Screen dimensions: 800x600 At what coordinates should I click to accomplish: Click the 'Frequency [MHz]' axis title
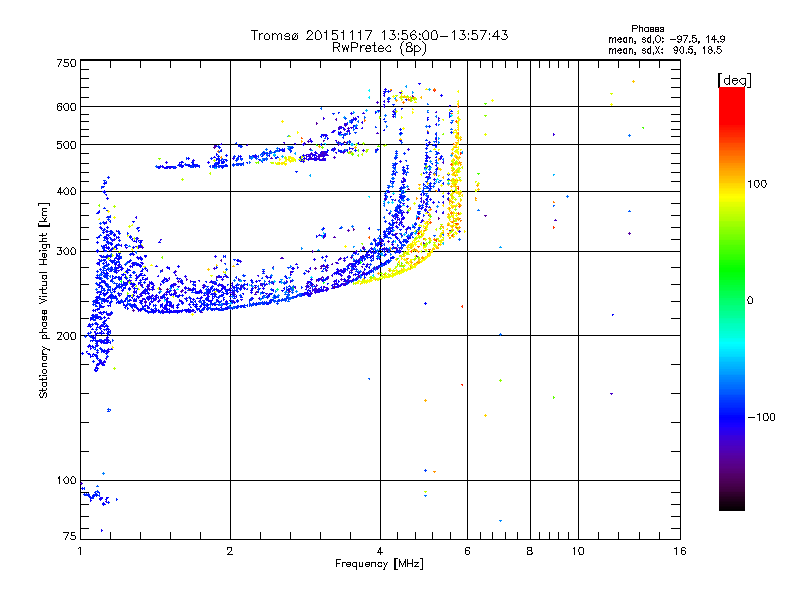click(379, 564)
